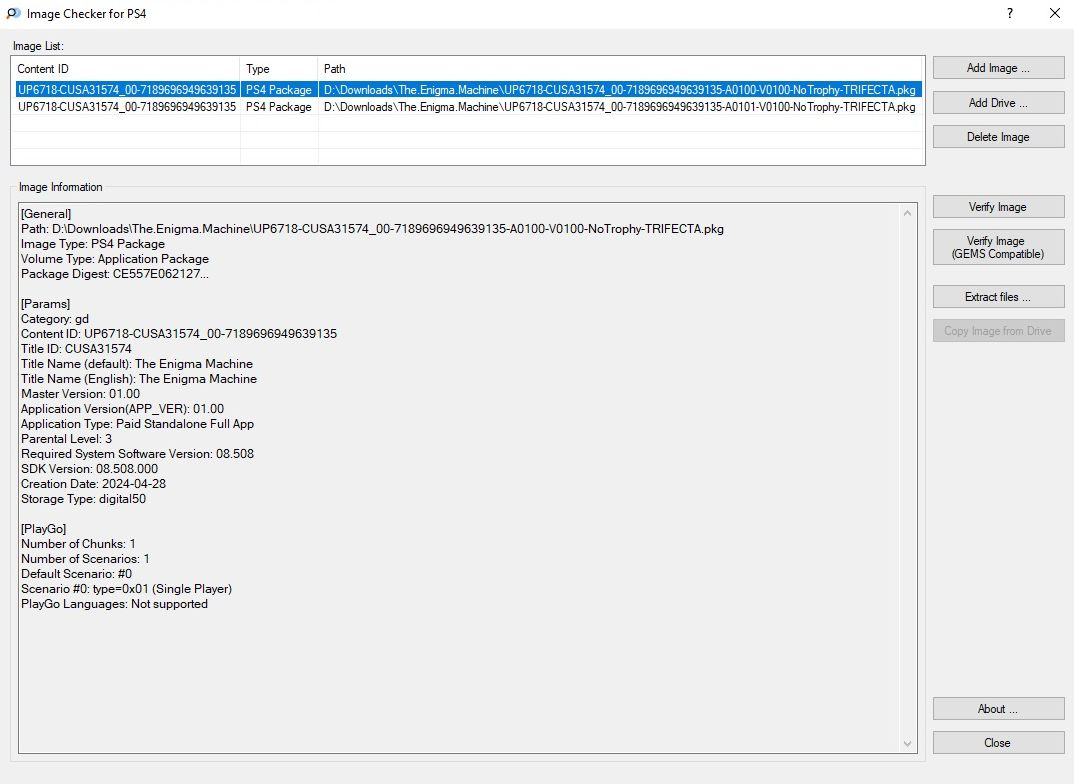The image size is (1074, 784).
Task: Click the Image Checker app icon in title bar
Action: (13, 13)
